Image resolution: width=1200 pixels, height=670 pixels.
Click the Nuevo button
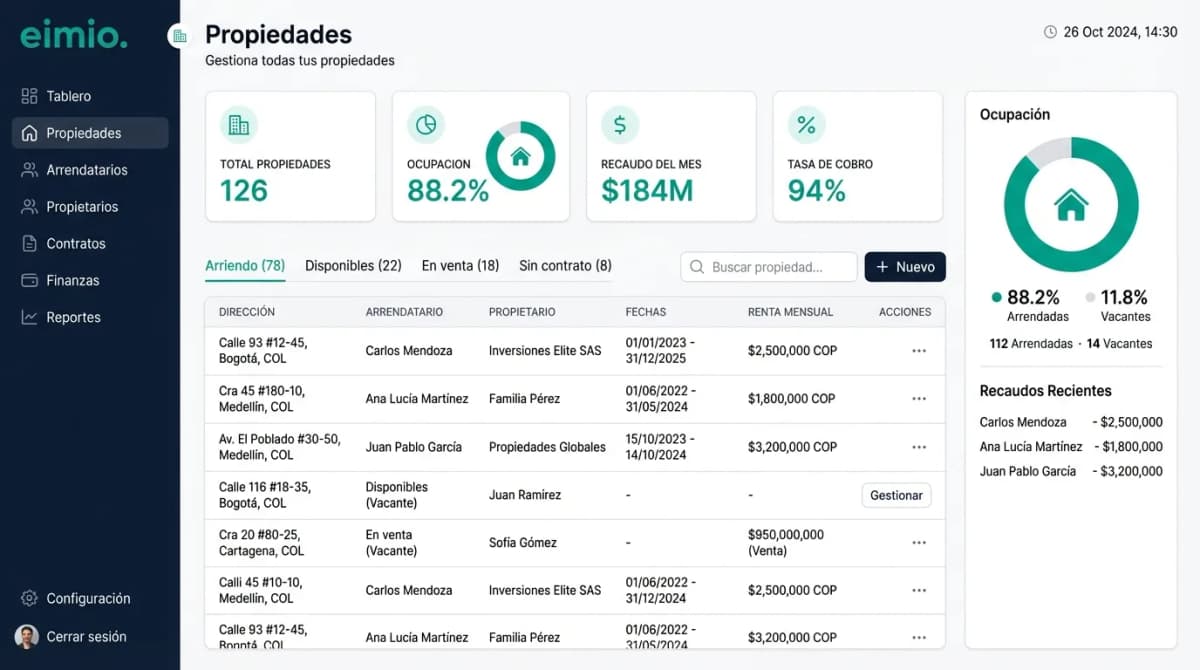pyautogui.click(x=905, y=267)
